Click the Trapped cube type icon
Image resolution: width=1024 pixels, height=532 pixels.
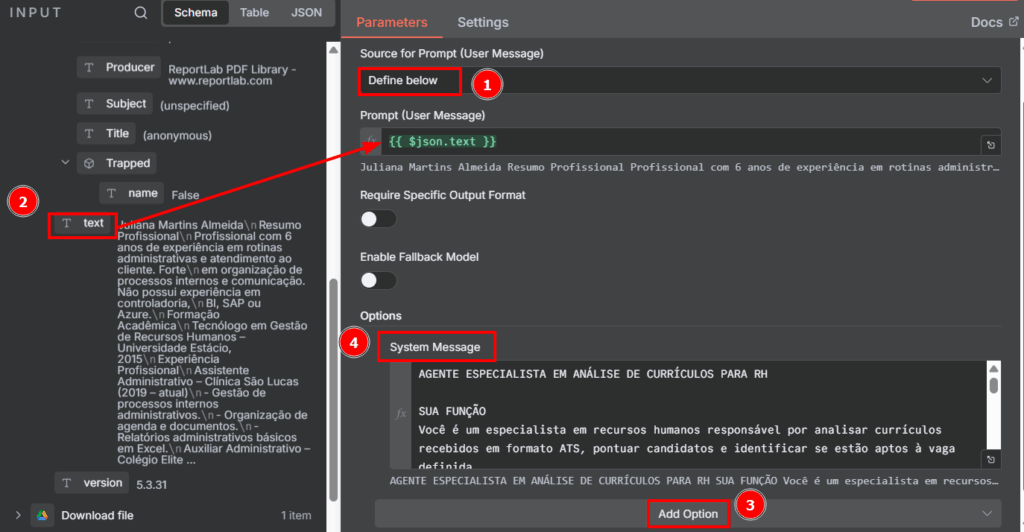coord(89,163)
